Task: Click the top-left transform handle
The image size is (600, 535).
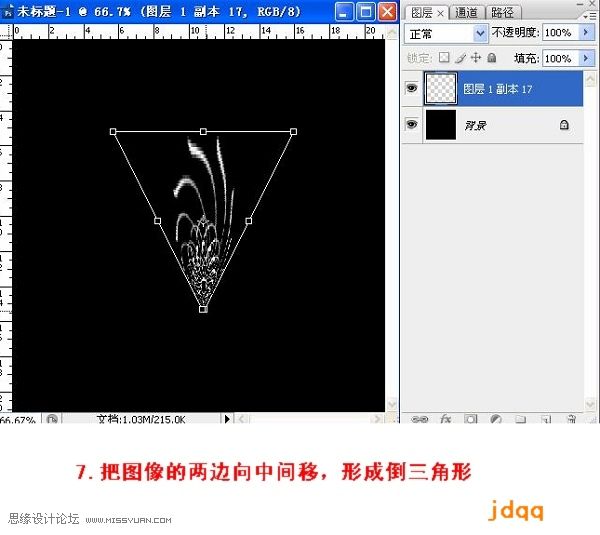Action: click(x=113, y=132)
